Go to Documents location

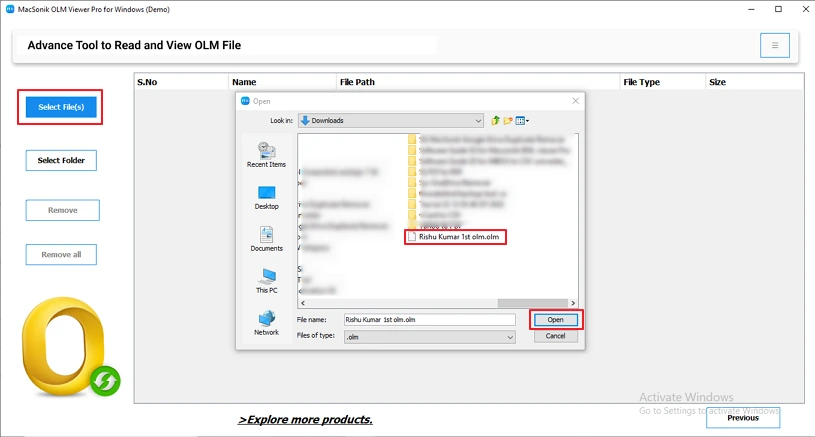pos(266,239)
